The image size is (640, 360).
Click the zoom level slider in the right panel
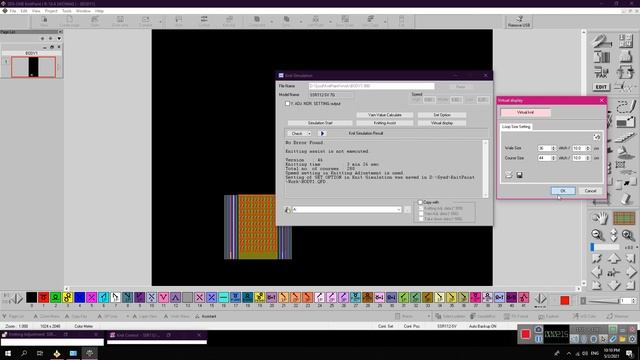605,247
